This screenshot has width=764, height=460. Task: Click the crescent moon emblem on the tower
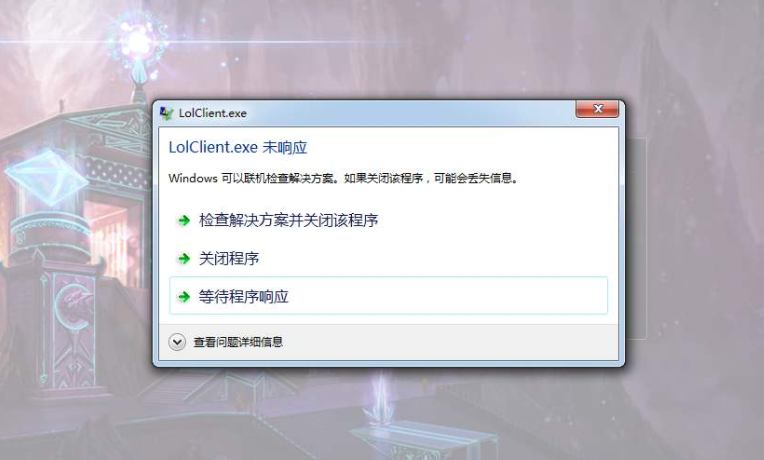tap(73, 306)
